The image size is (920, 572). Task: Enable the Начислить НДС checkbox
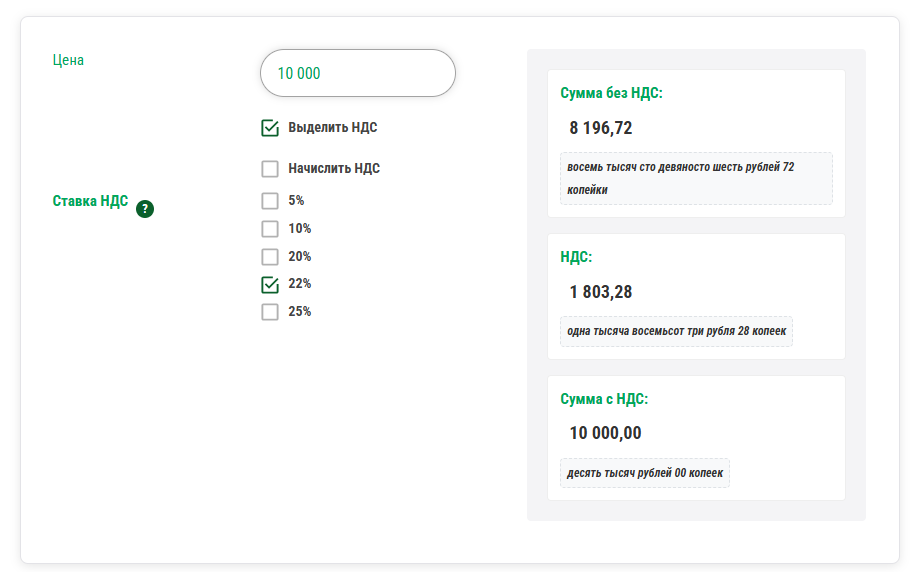point(270,169)
